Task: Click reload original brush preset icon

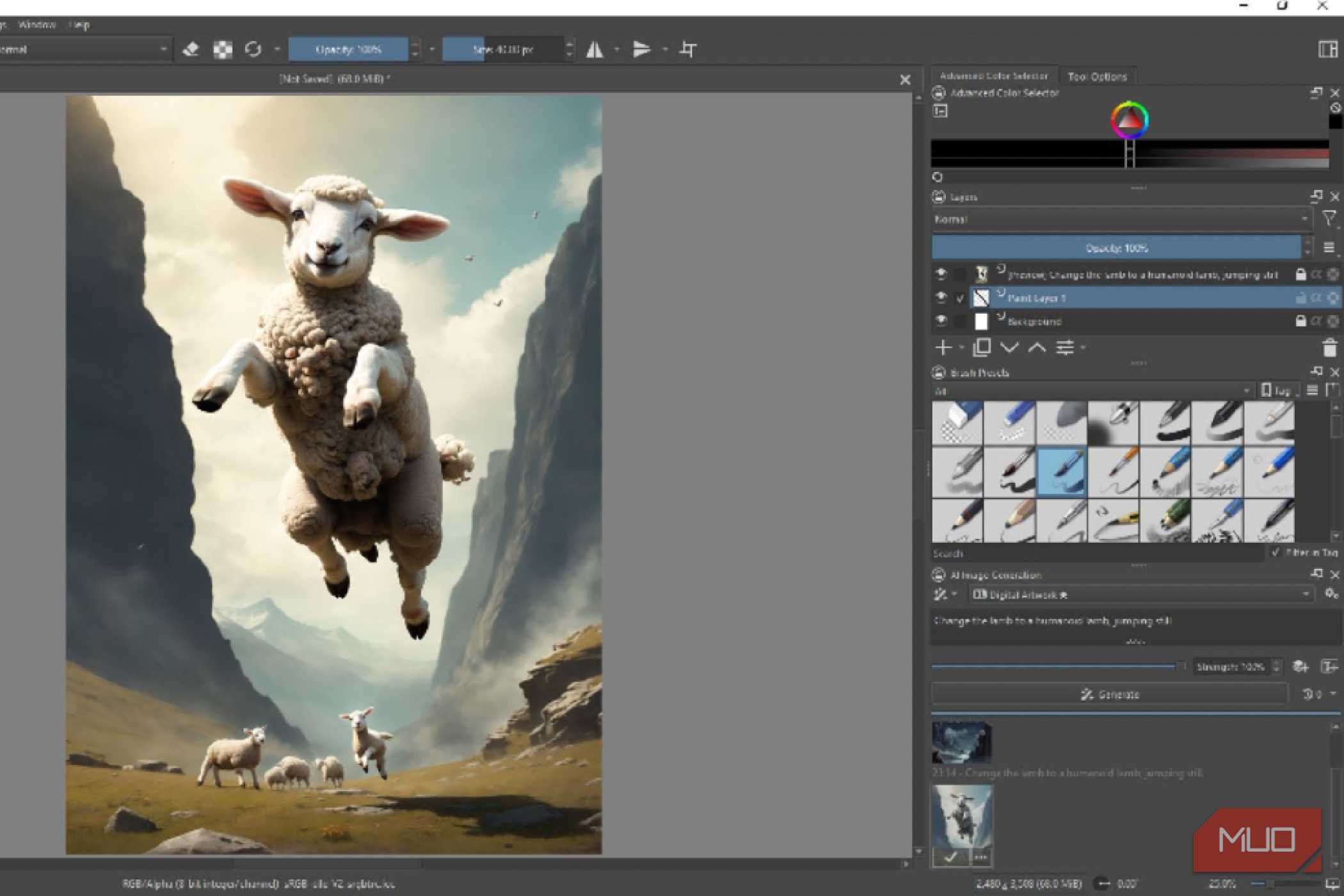Action: (253, 49)
